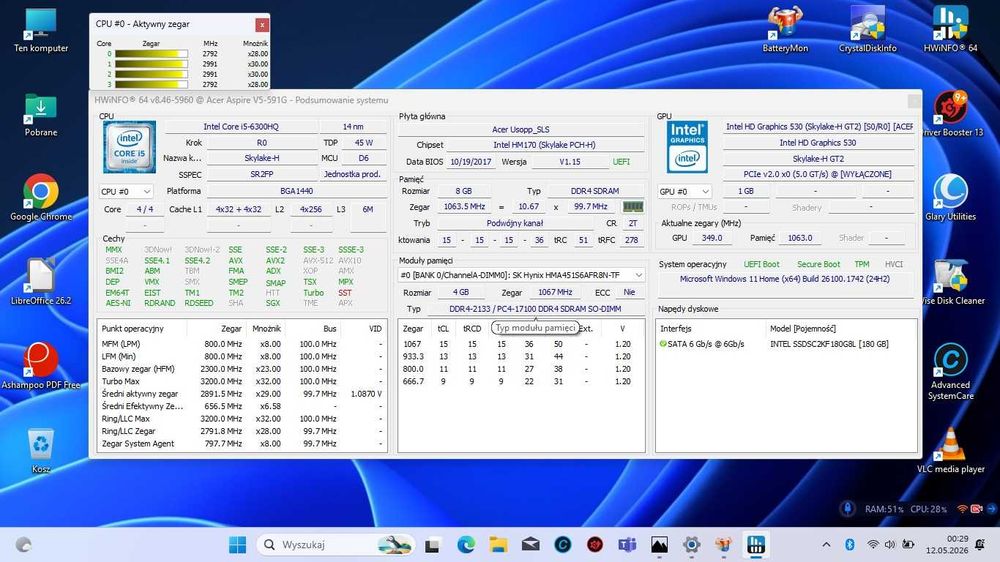Switch to HWiNFO taskbar button
Screen dimensions: 1000x562
tap(756, 545)
